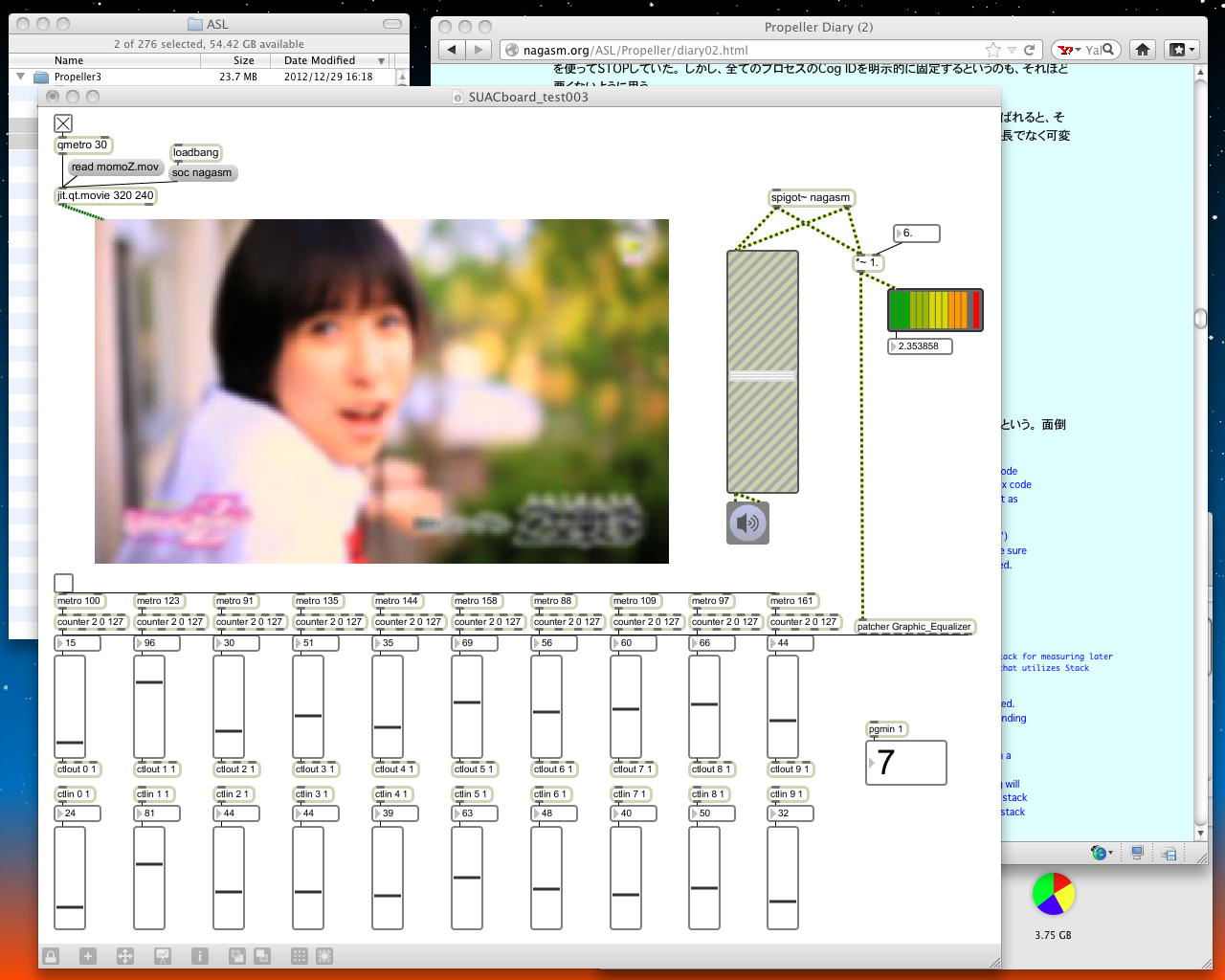Toggle the empty checkbox above metro 100
The height and width of the screenshot is (980, 1225).
point(63,583)
